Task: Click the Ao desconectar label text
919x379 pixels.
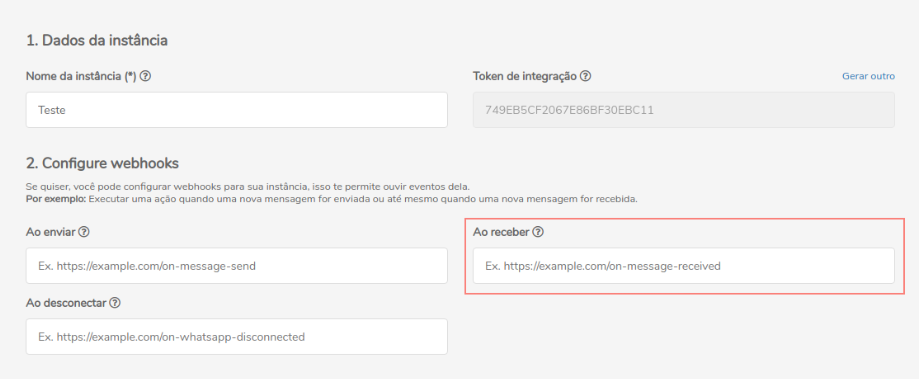Action: coord(66,303)
